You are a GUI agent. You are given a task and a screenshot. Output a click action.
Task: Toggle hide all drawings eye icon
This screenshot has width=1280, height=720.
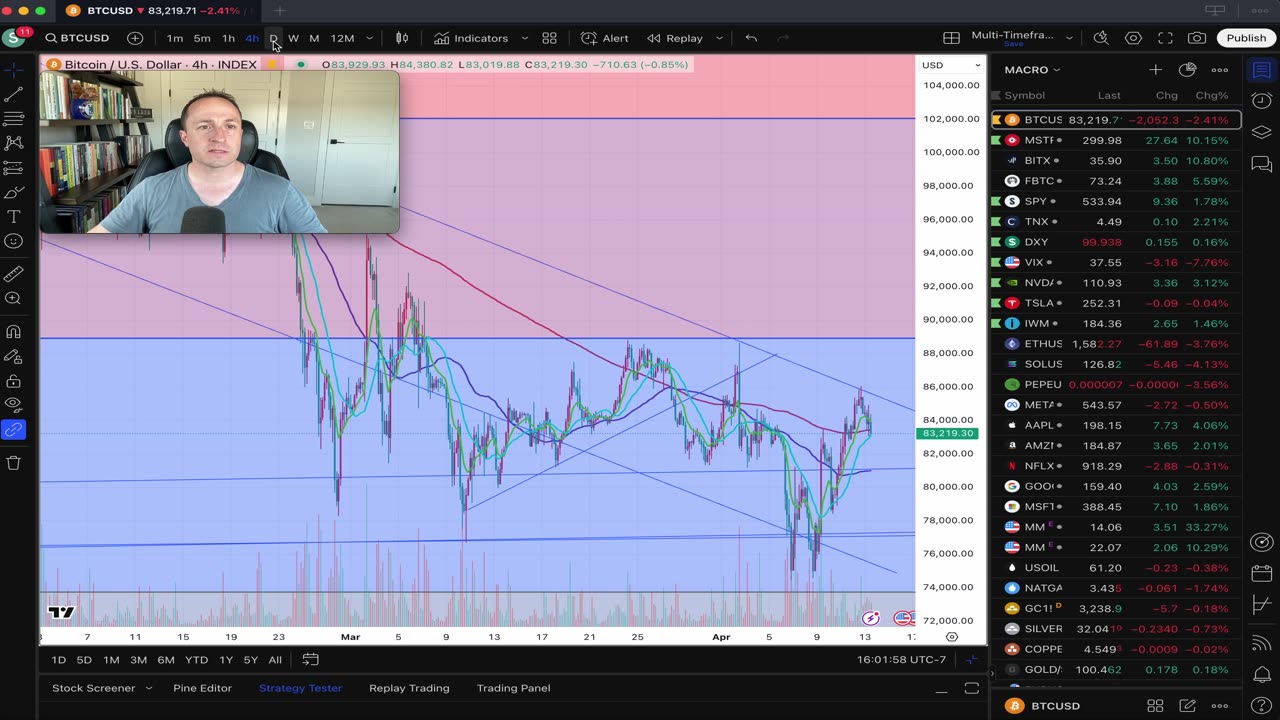point(13,405)
